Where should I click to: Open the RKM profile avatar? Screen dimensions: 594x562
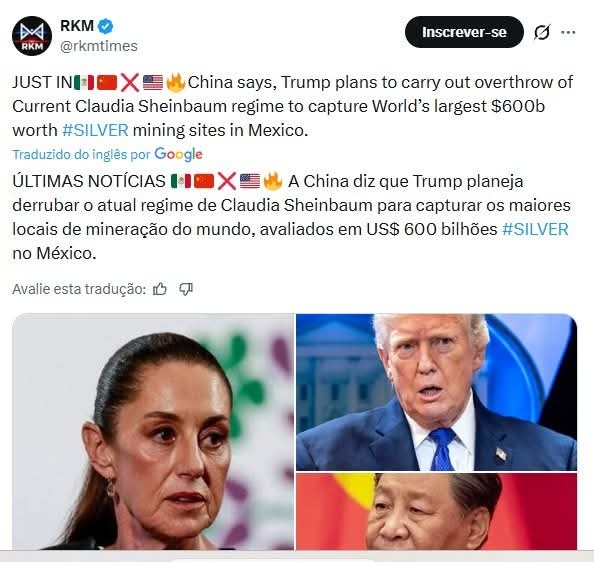(32, 36)
